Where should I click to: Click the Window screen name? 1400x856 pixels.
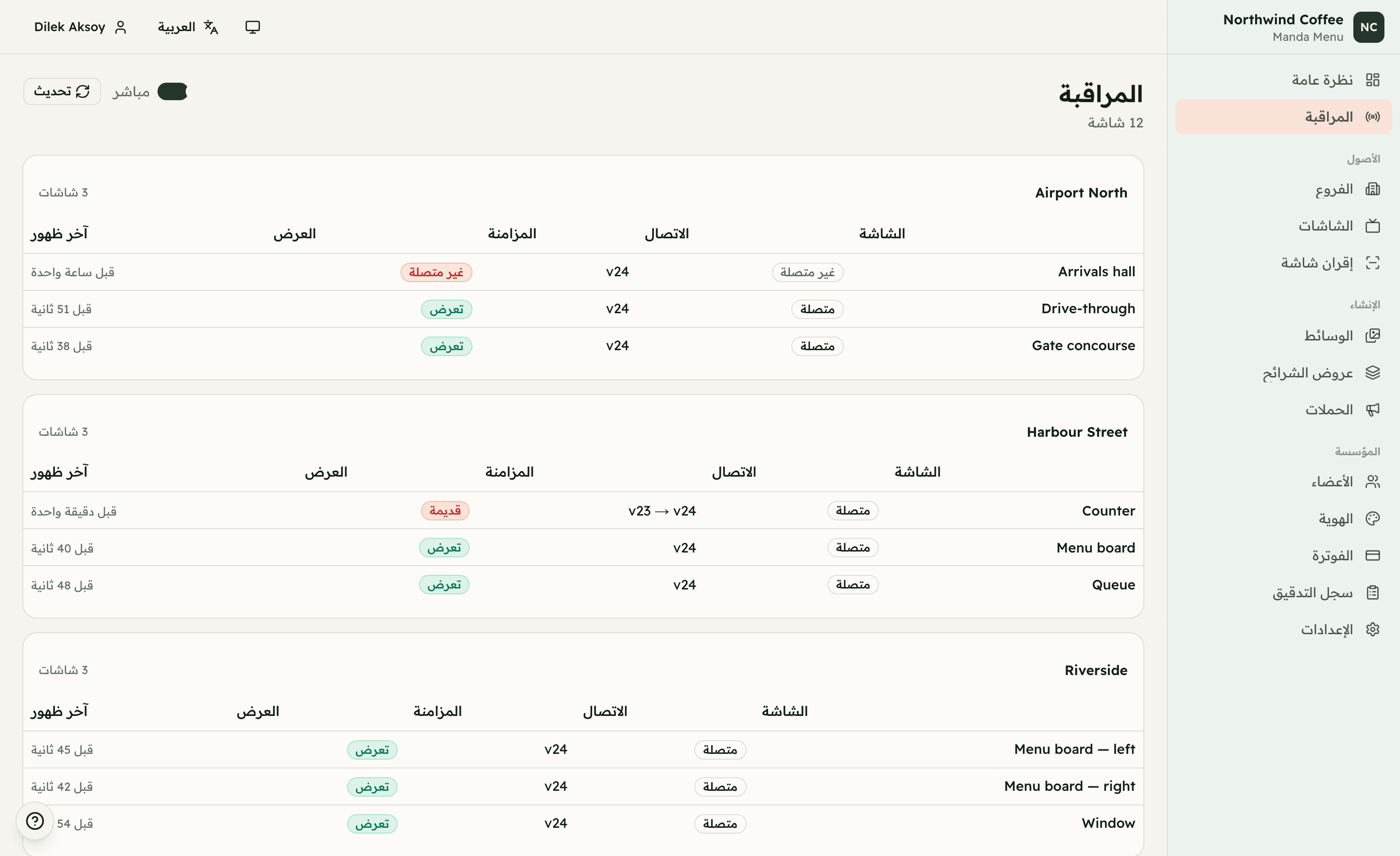[x=1108, y=823]
